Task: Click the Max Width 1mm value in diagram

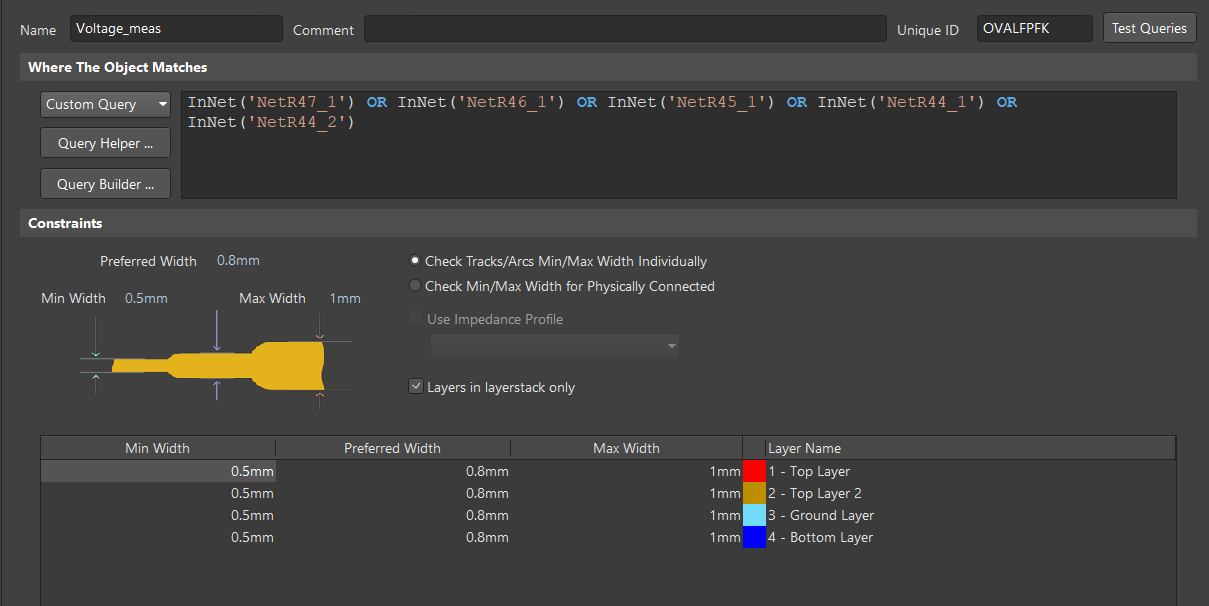Action: [x=345, y=298]
